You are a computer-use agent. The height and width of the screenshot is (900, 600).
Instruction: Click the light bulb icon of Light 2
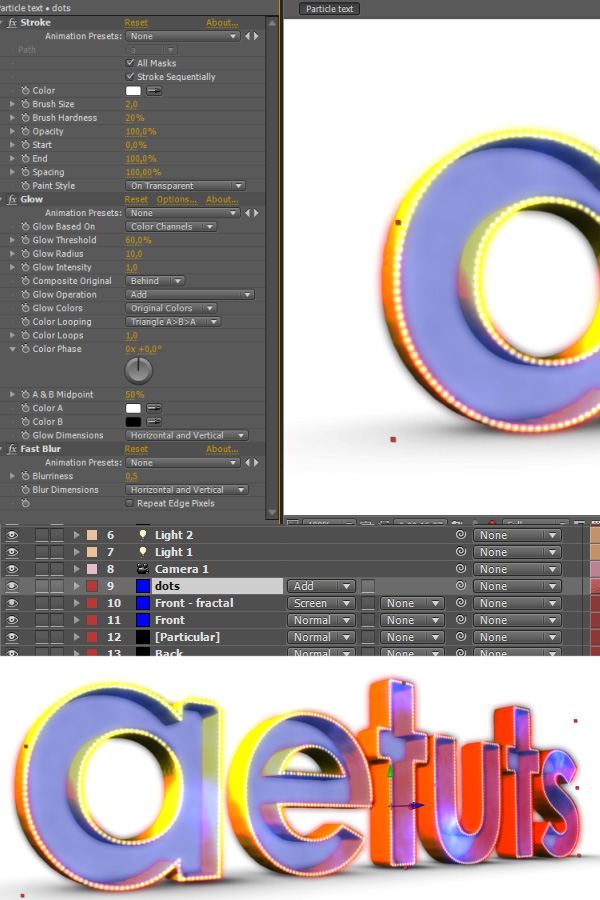click(x=142, y=535)
